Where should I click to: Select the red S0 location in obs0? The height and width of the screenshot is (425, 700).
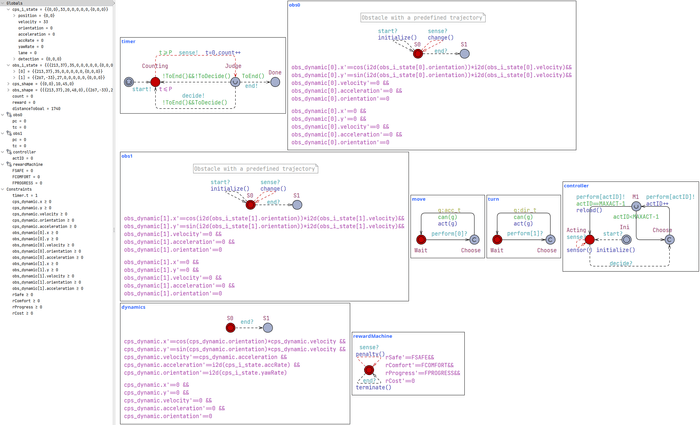[418, 54]
